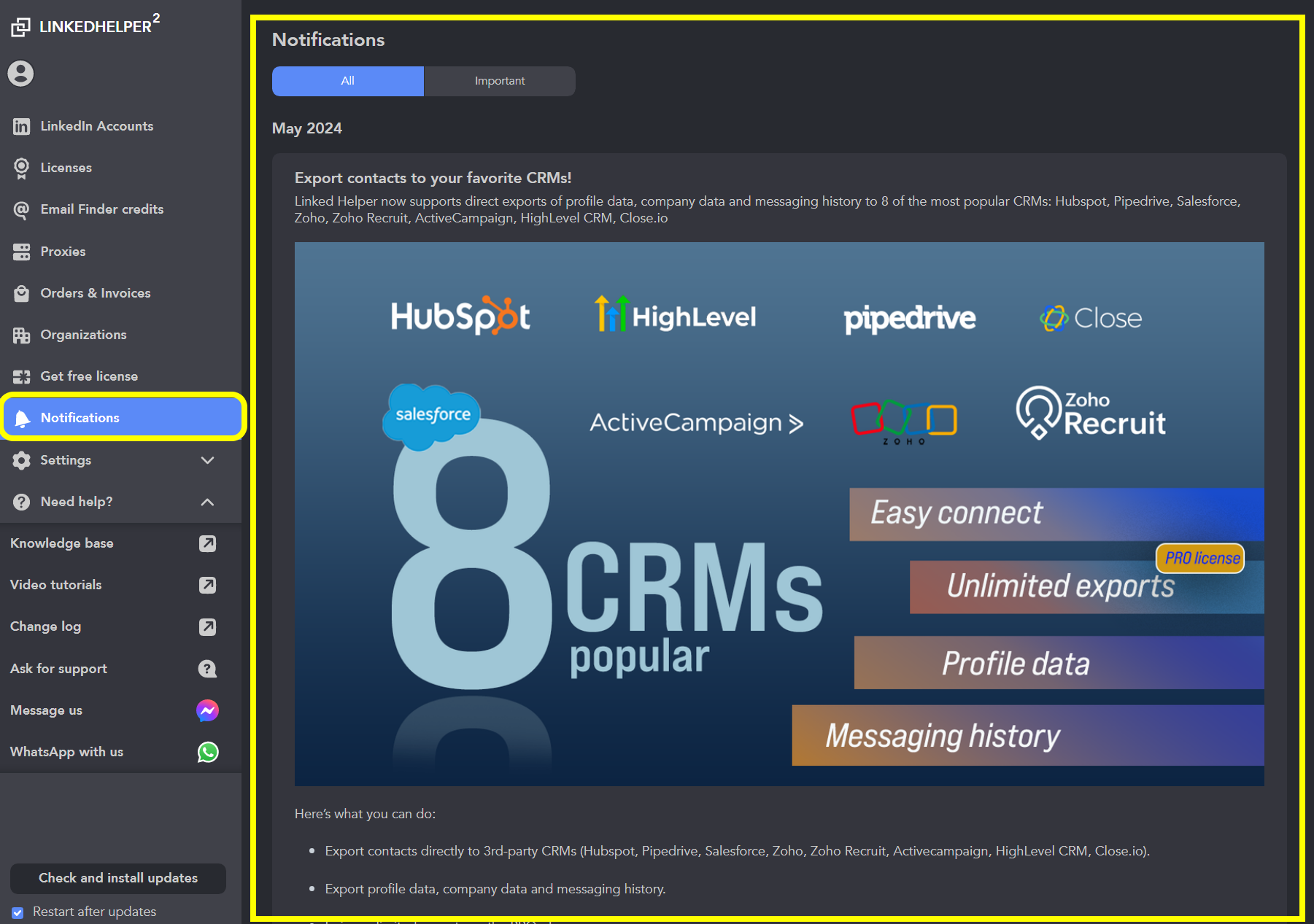Open Get free license menu item
This screenshot has height=924, width=1314.
click(x=120, y=376)
